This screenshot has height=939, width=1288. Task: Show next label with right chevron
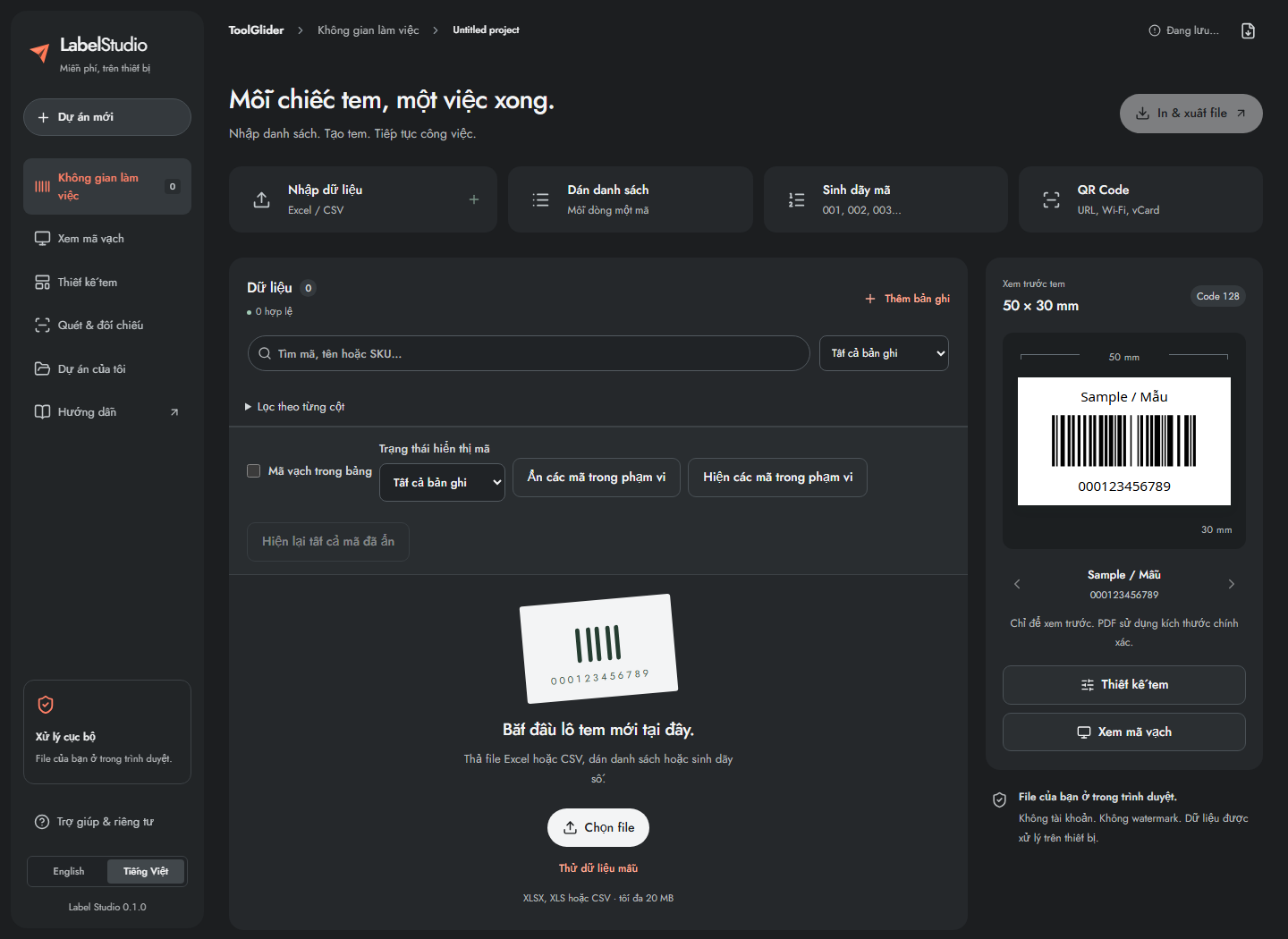pos(1232,584)
